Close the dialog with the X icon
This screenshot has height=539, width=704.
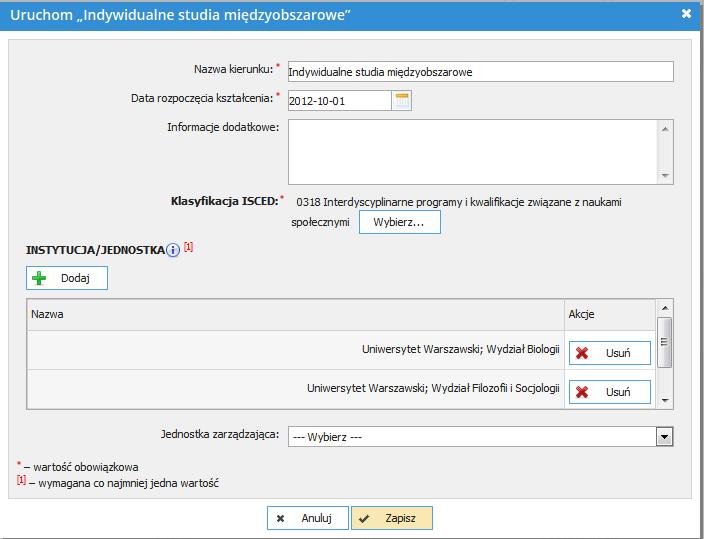686,14
